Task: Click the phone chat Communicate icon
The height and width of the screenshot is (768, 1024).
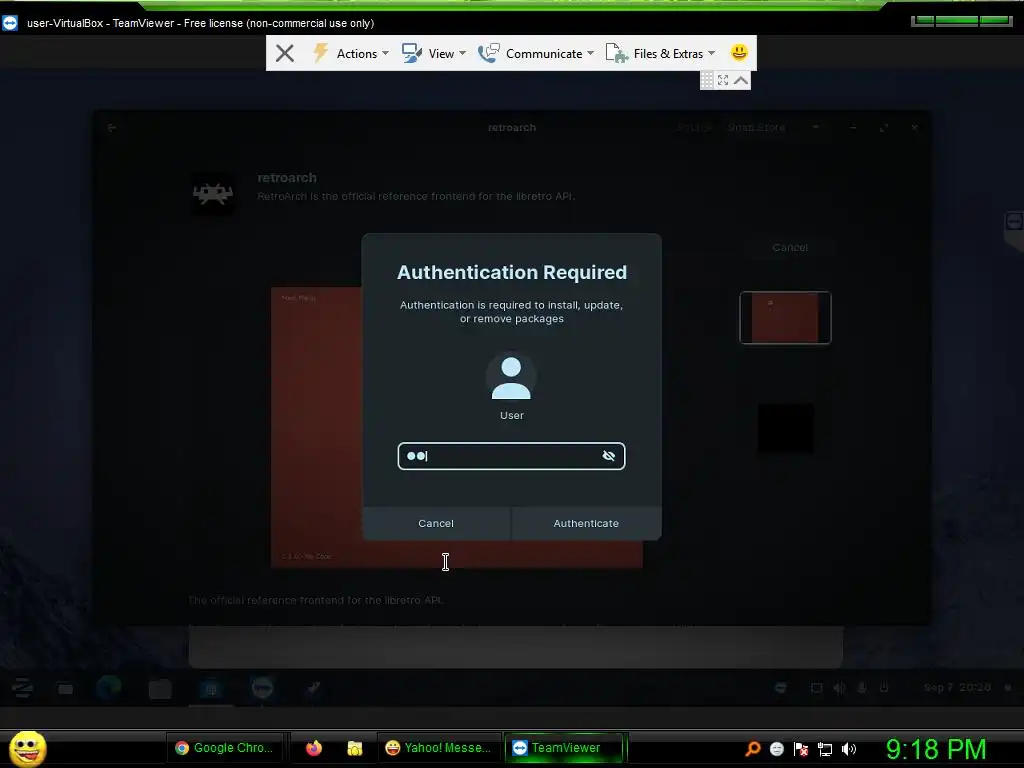Action: (488, 53)
